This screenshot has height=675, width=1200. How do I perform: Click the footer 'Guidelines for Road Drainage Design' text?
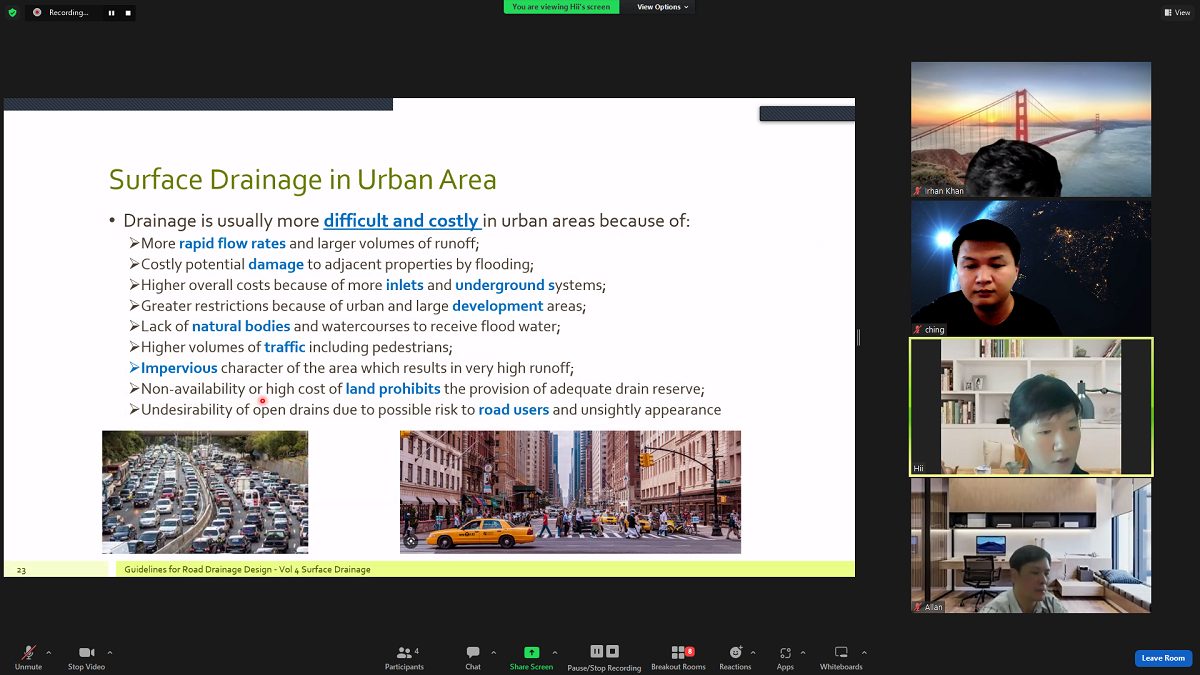[x=247, y=570]
